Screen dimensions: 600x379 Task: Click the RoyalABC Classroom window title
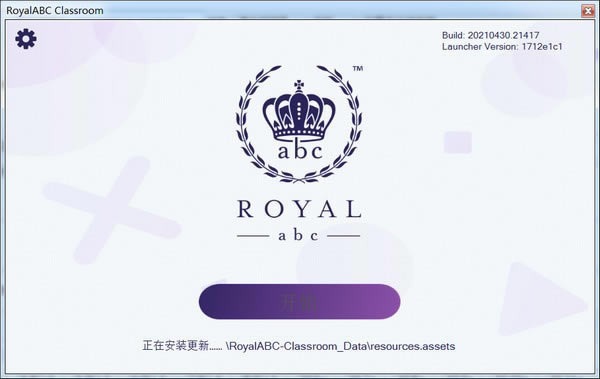[x=55, y=11]
